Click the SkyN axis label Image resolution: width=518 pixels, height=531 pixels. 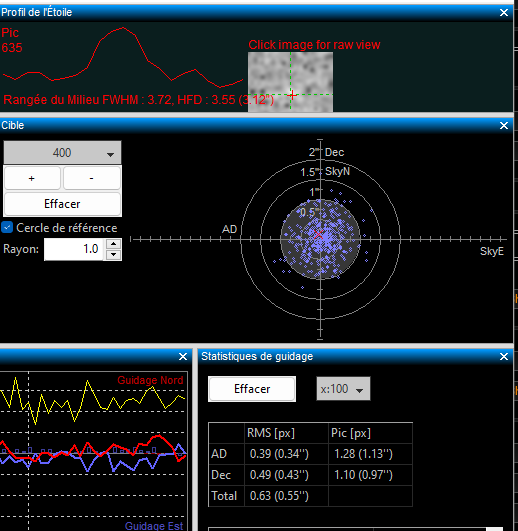(337, 171)
